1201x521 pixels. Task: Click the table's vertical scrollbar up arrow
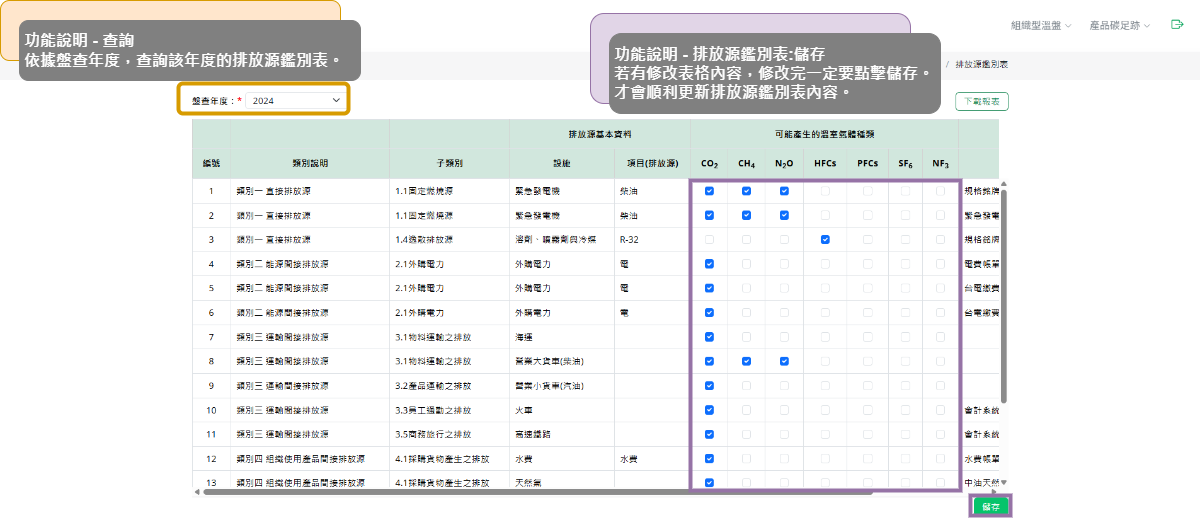[x=1003, y=184]
